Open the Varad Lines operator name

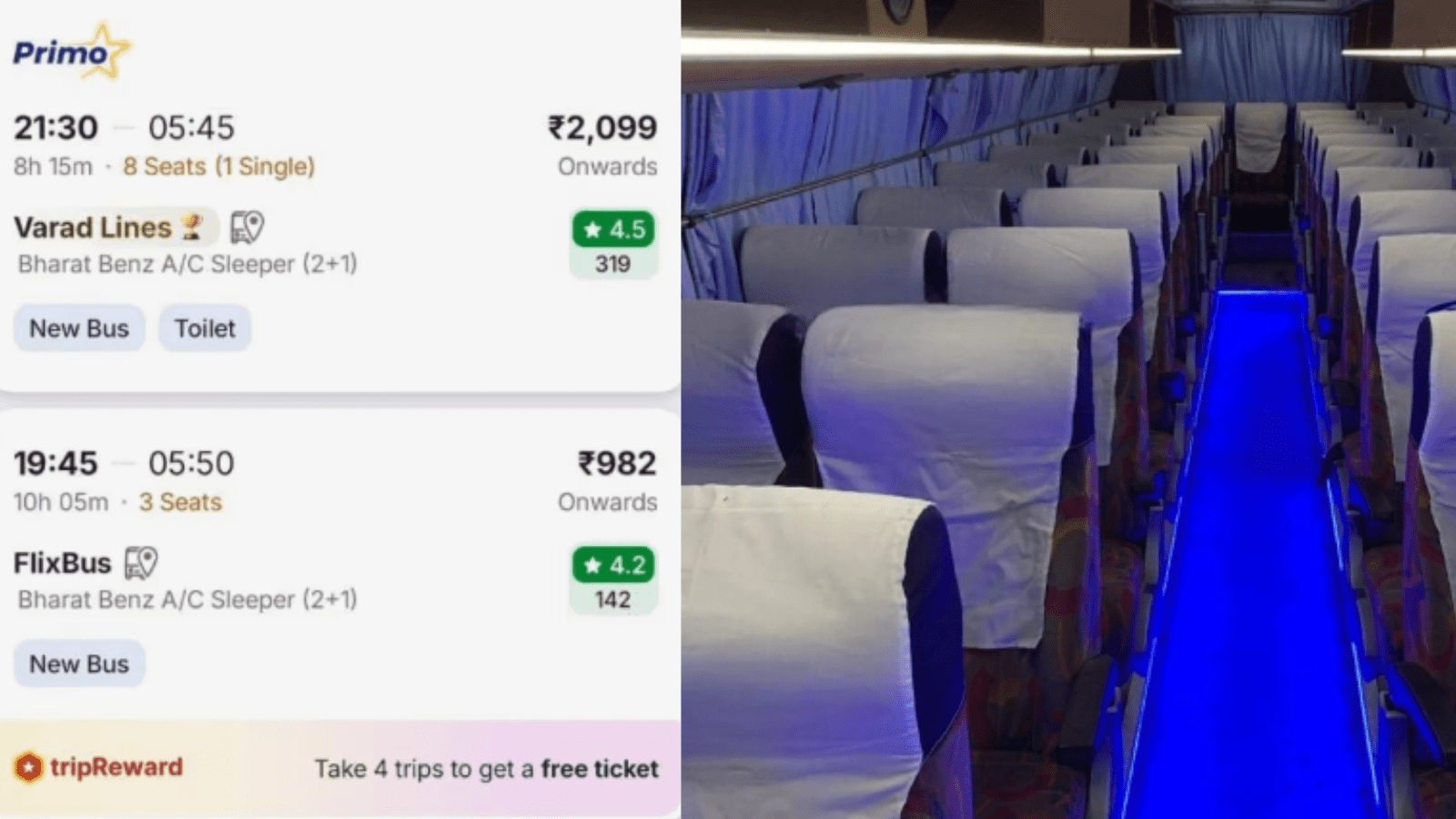click(x=93, y=227)
